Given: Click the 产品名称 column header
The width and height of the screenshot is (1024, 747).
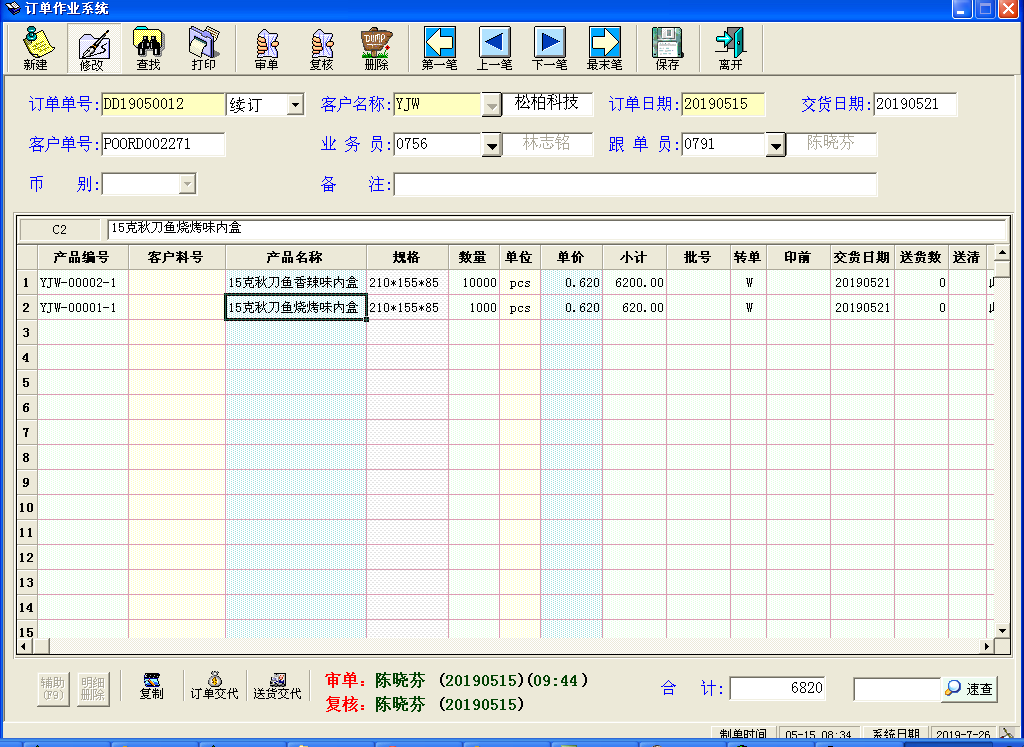Looking at the screenshot, I should [x=296, y=257].
